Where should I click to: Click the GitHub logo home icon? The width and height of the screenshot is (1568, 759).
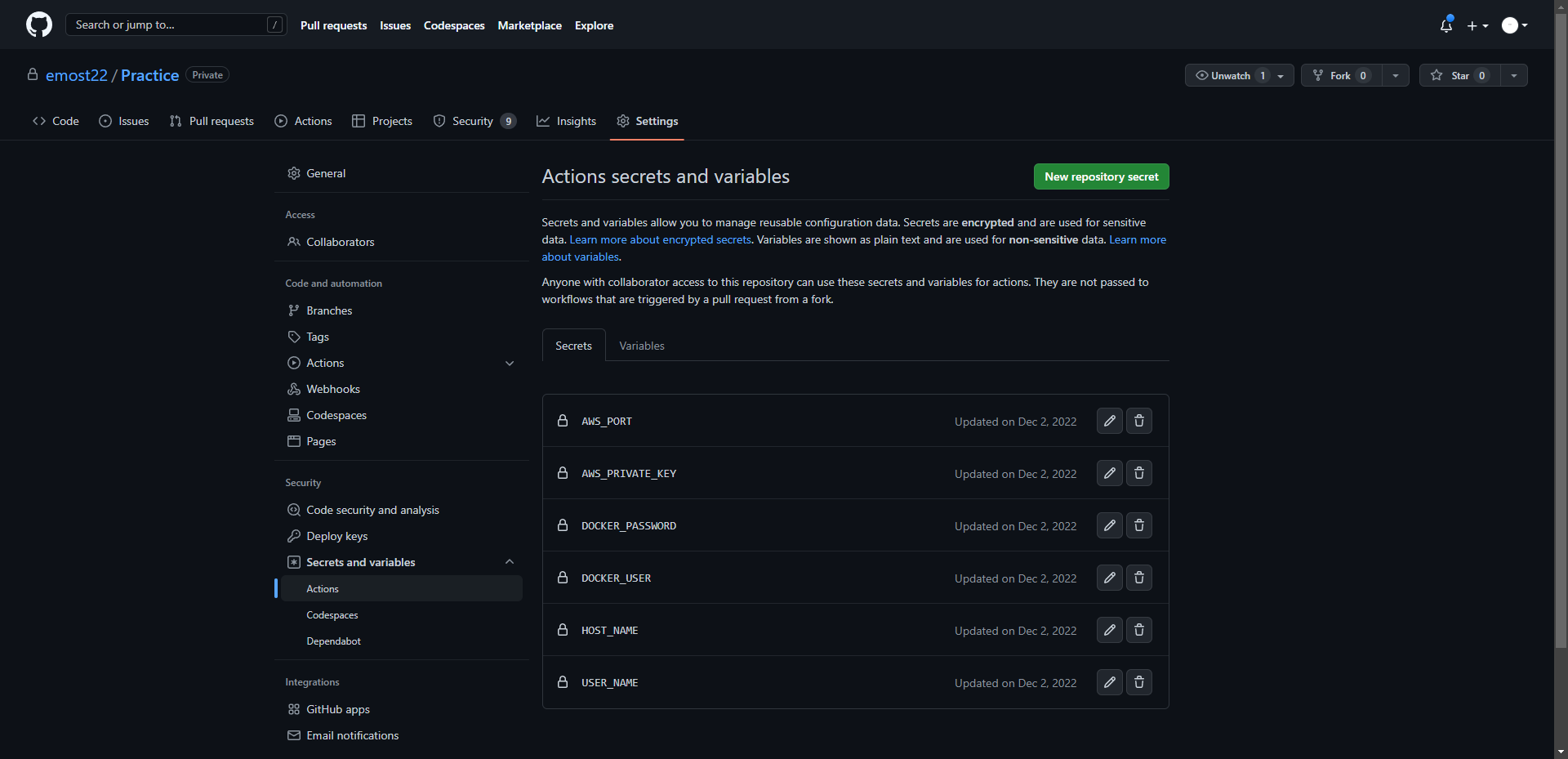(x=38, y=25)
